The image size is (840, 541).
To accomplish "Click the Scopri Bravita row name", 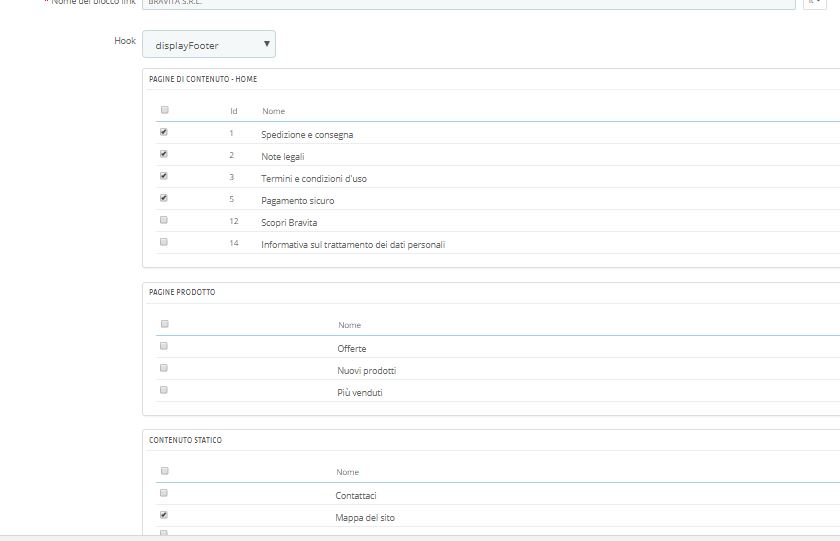I will click(x=289, y=222).
